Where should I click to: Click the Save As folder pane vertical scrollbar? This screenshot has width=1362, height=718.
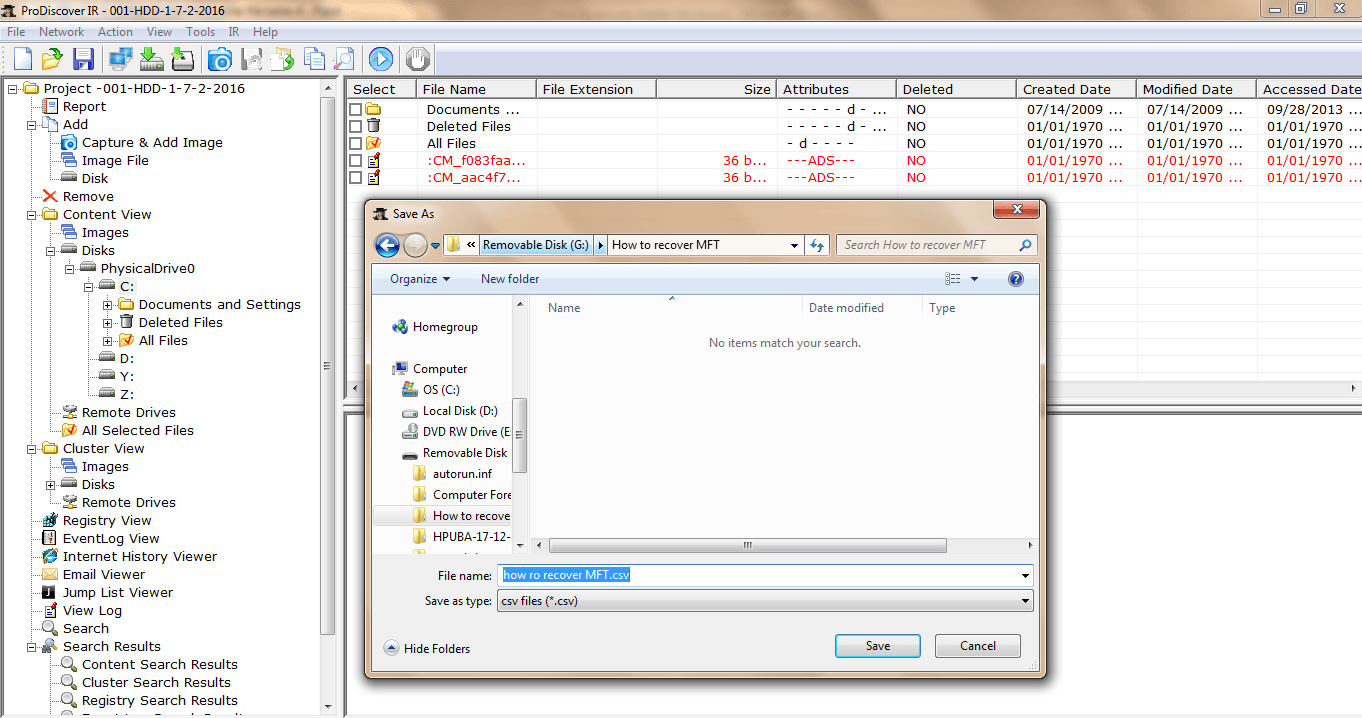click(x=520, y=434)
